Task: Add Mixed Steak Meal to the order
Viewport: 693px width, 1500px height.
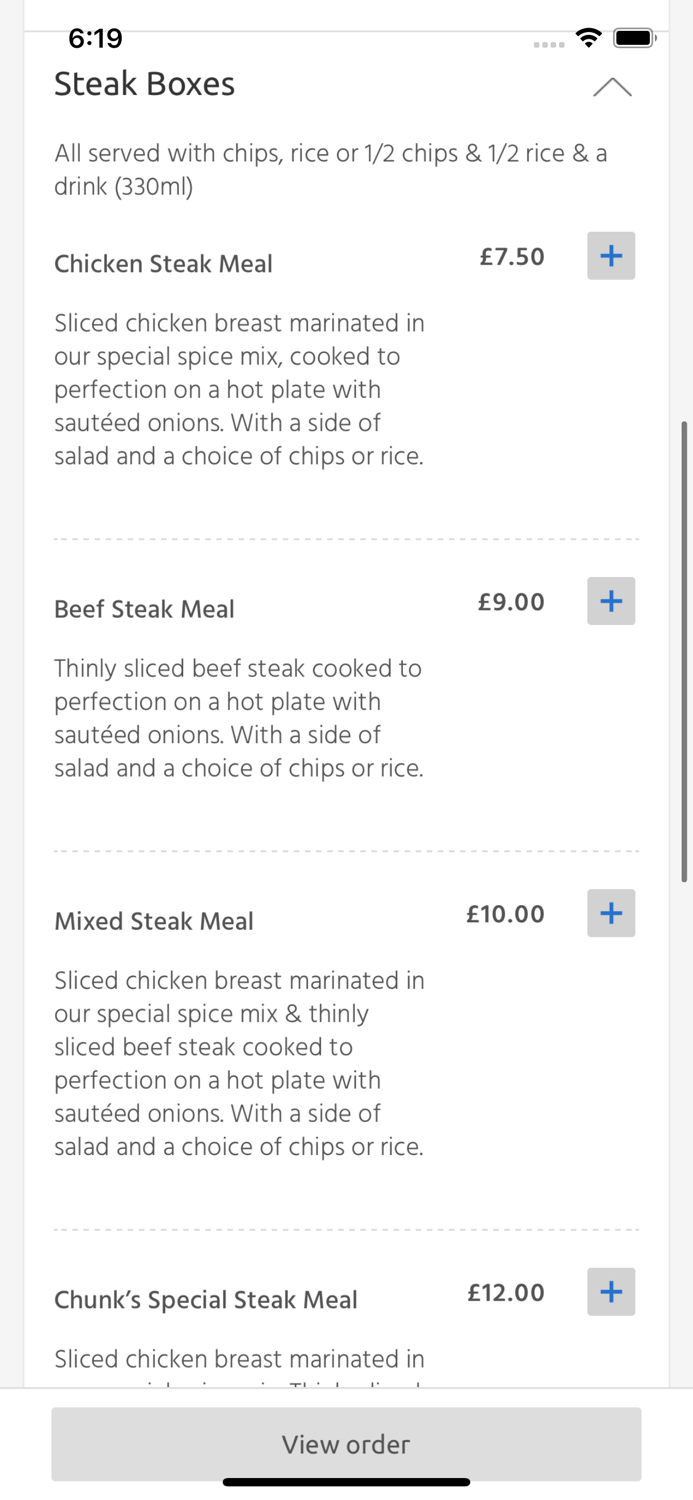Action: pyautogui.click(x=610, y=913)
